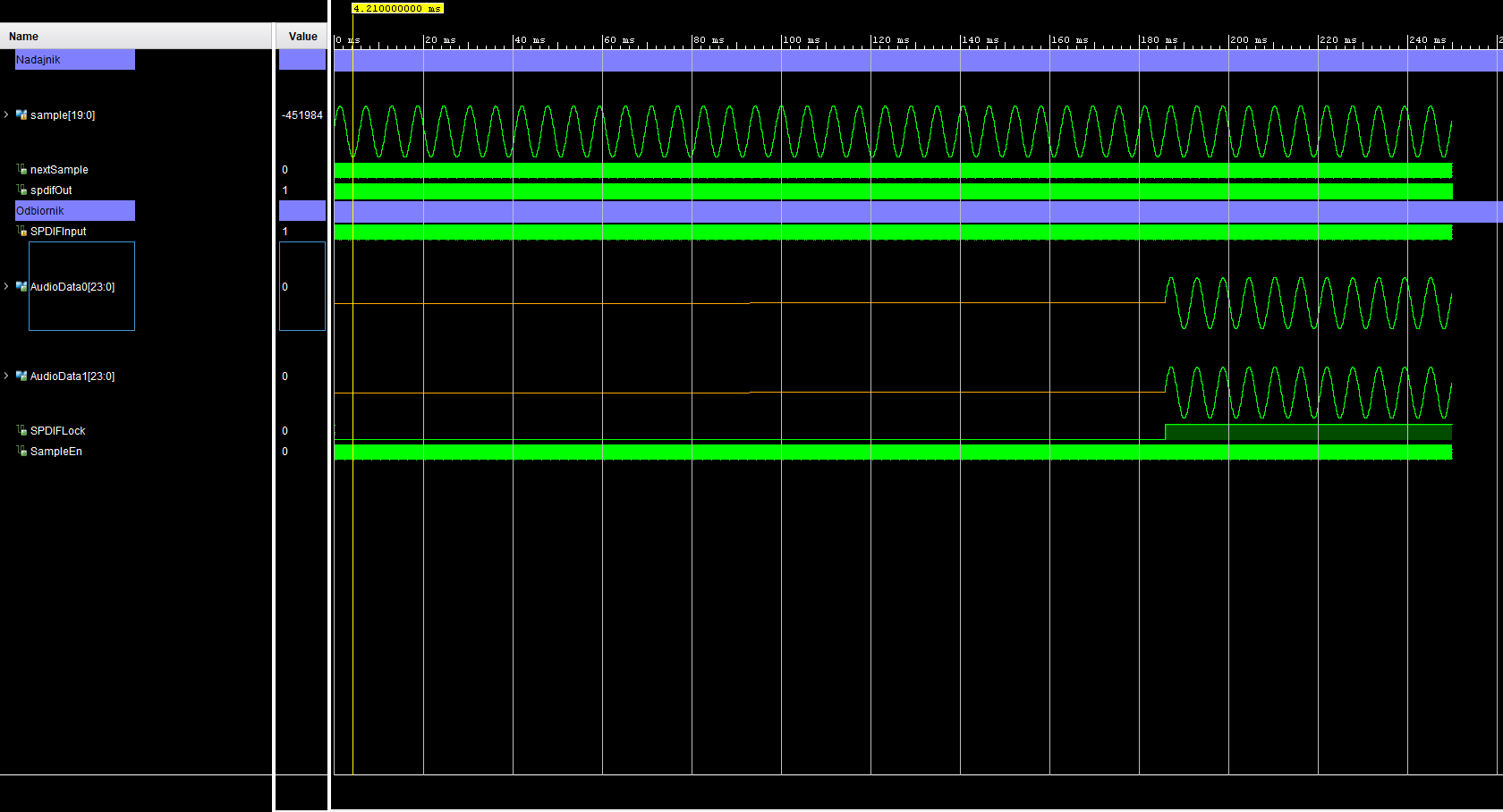Expand the AudioData1[23:0] bus
Image resolution: width=1503 pixels, height=812 pixels.
pos(6,376)
